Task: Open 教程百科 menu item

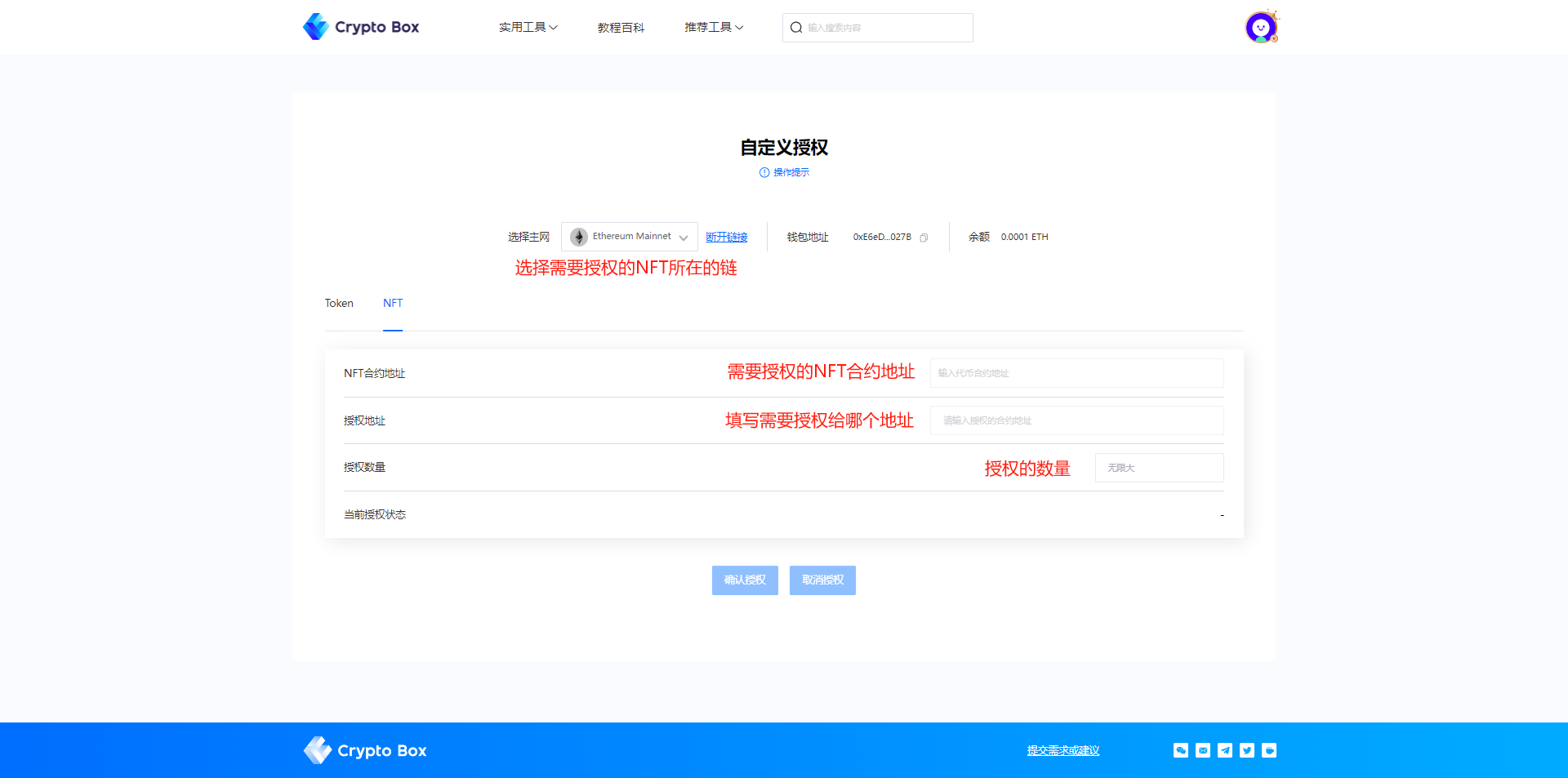Action: (621, 28)
